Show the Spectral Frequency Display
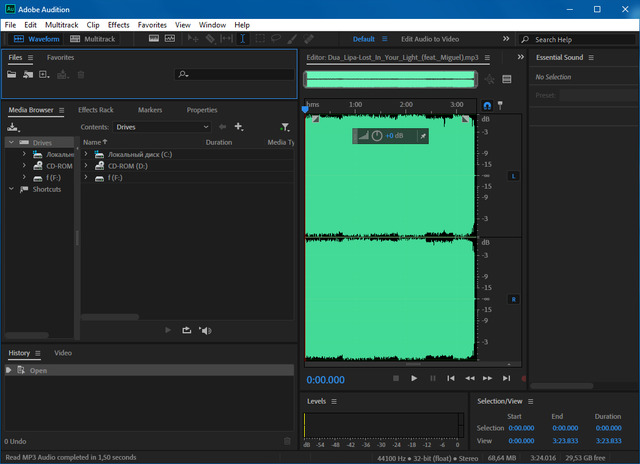 pyautogui.click(x=154, y=39)
